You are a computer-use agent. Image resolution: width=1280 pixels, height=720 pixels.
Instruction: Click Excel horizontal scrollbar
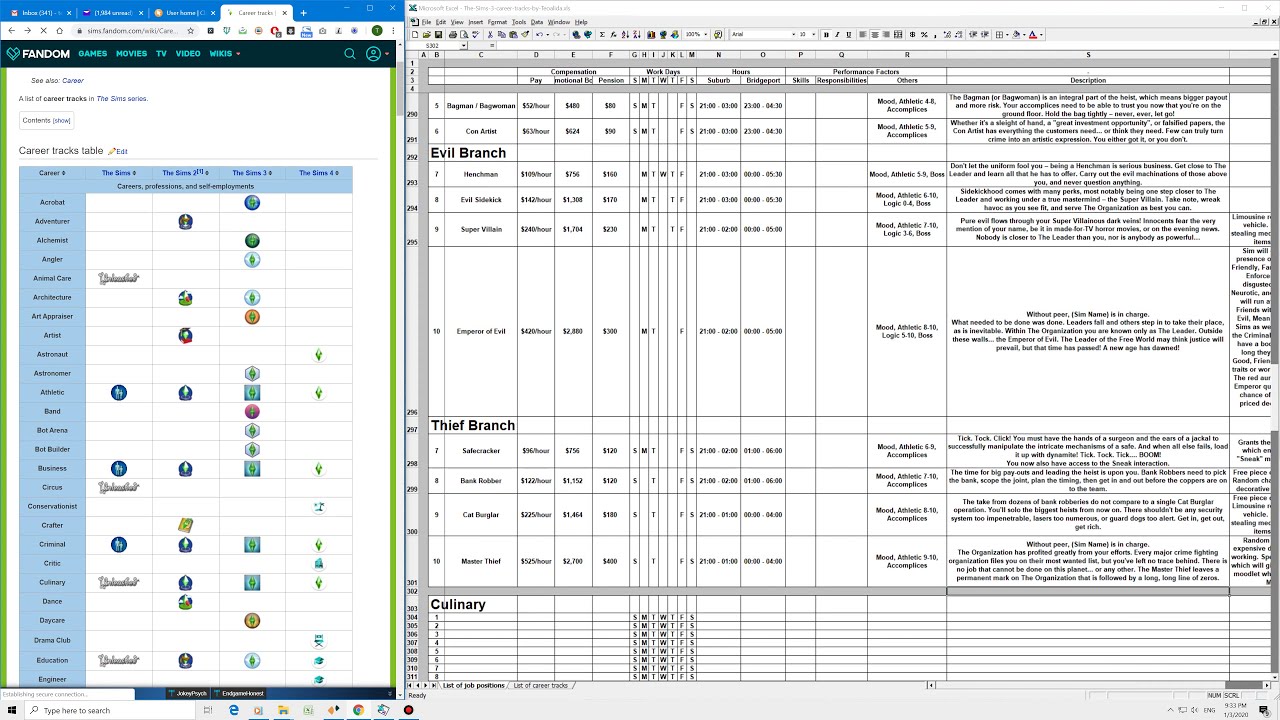(1100, 685)
